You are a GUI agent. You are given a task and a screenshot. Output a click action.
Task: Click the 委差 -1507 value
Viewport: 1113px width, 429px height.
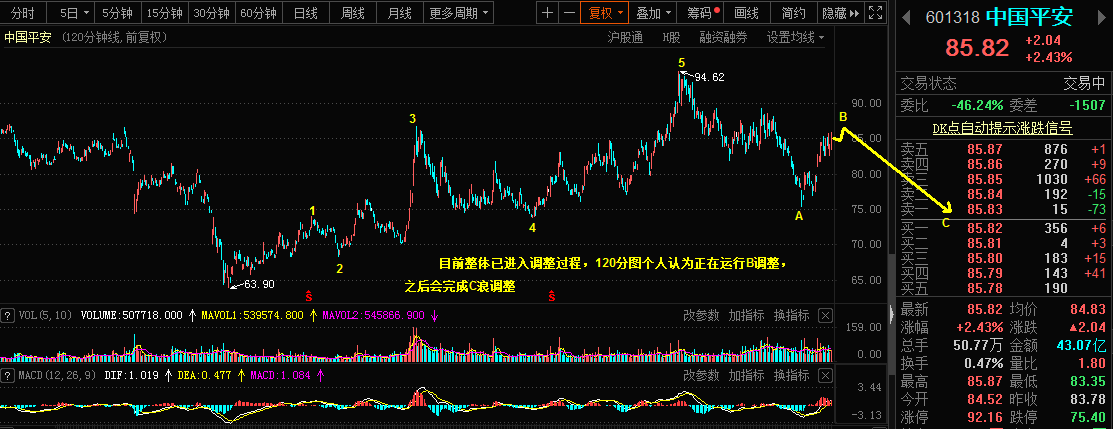click(x=1086, y=105)
